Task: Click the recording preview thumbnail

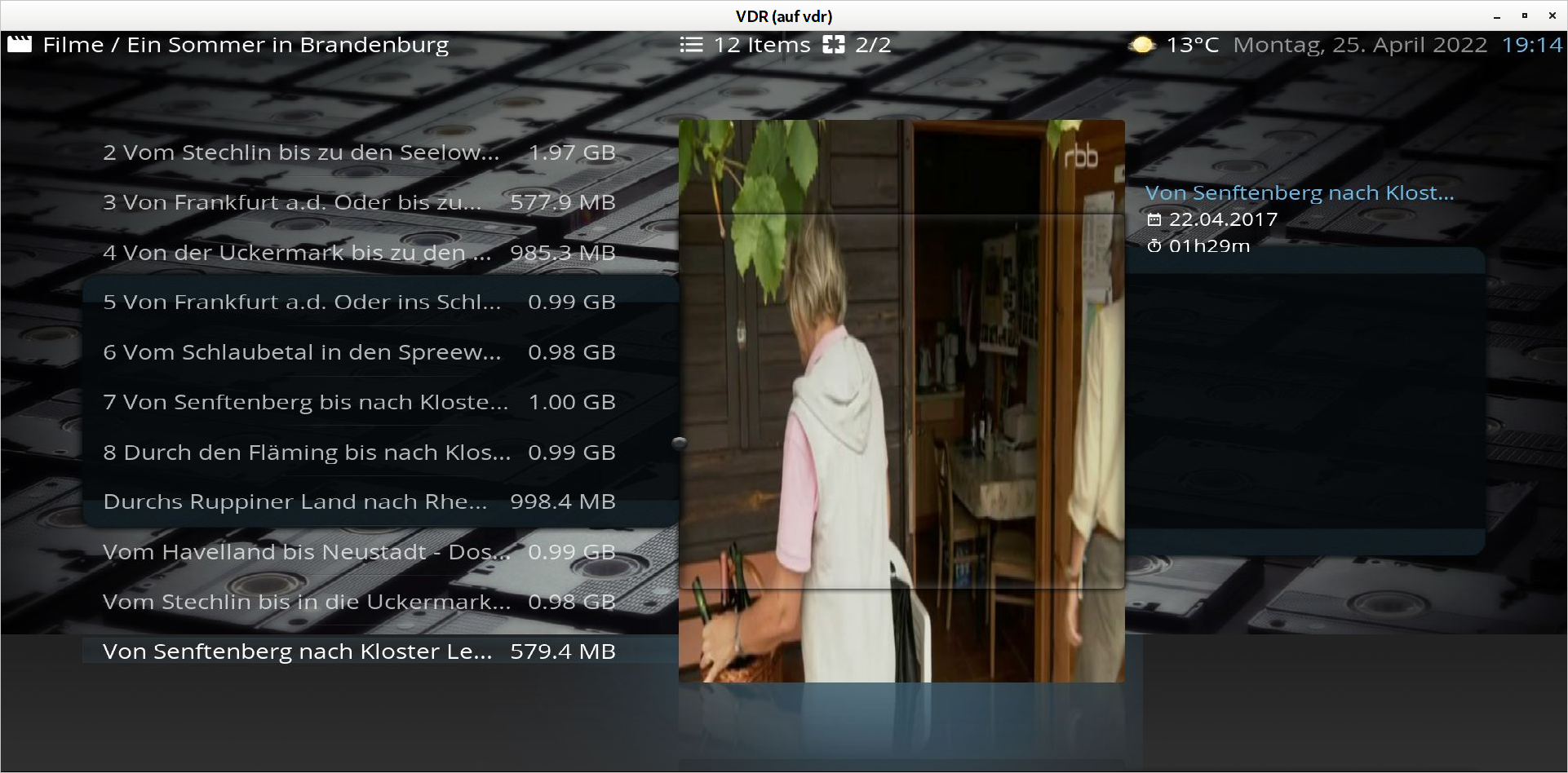Action: pos(901,401)
